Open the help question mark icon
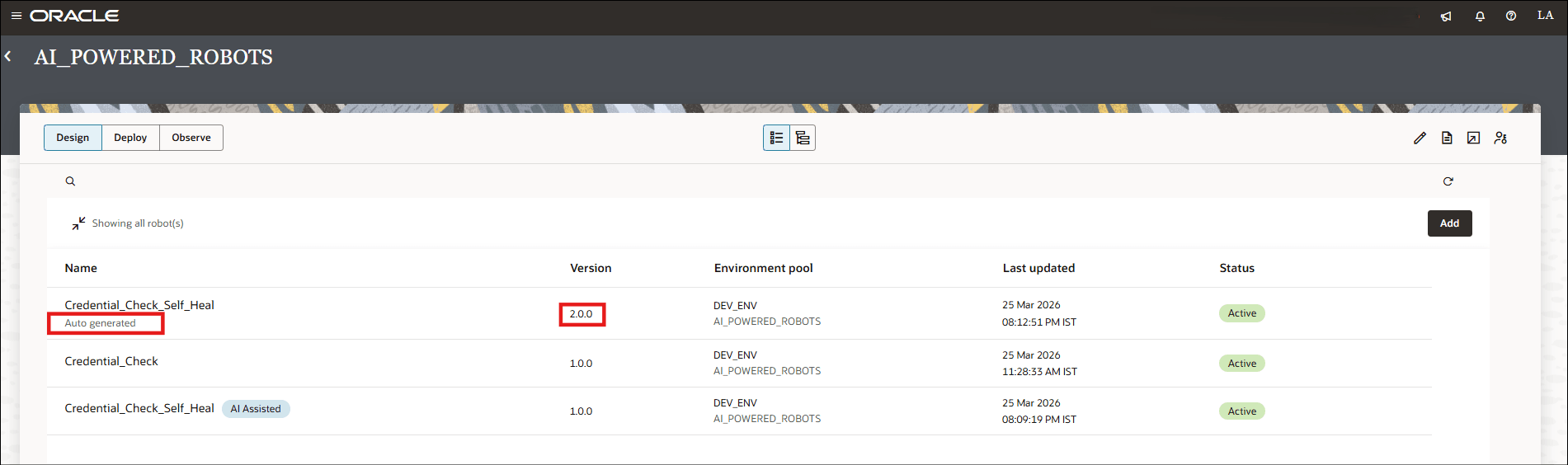 click(x=1510, y=16)
